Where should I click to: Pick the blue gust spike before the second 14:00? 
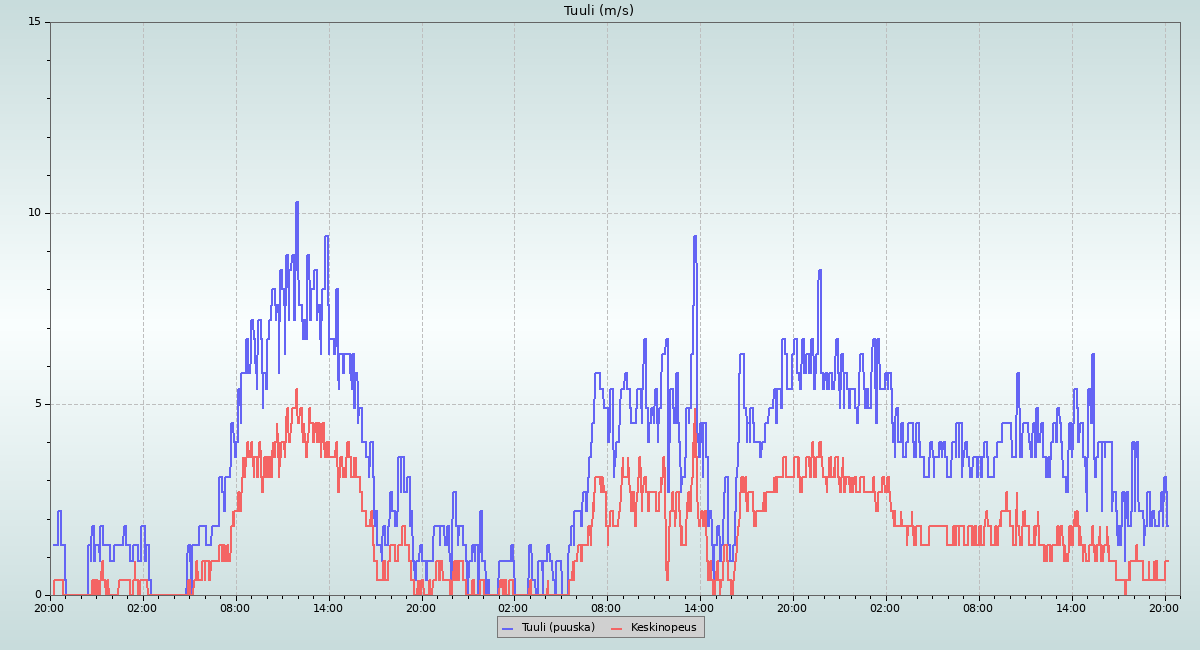(694, 237)
